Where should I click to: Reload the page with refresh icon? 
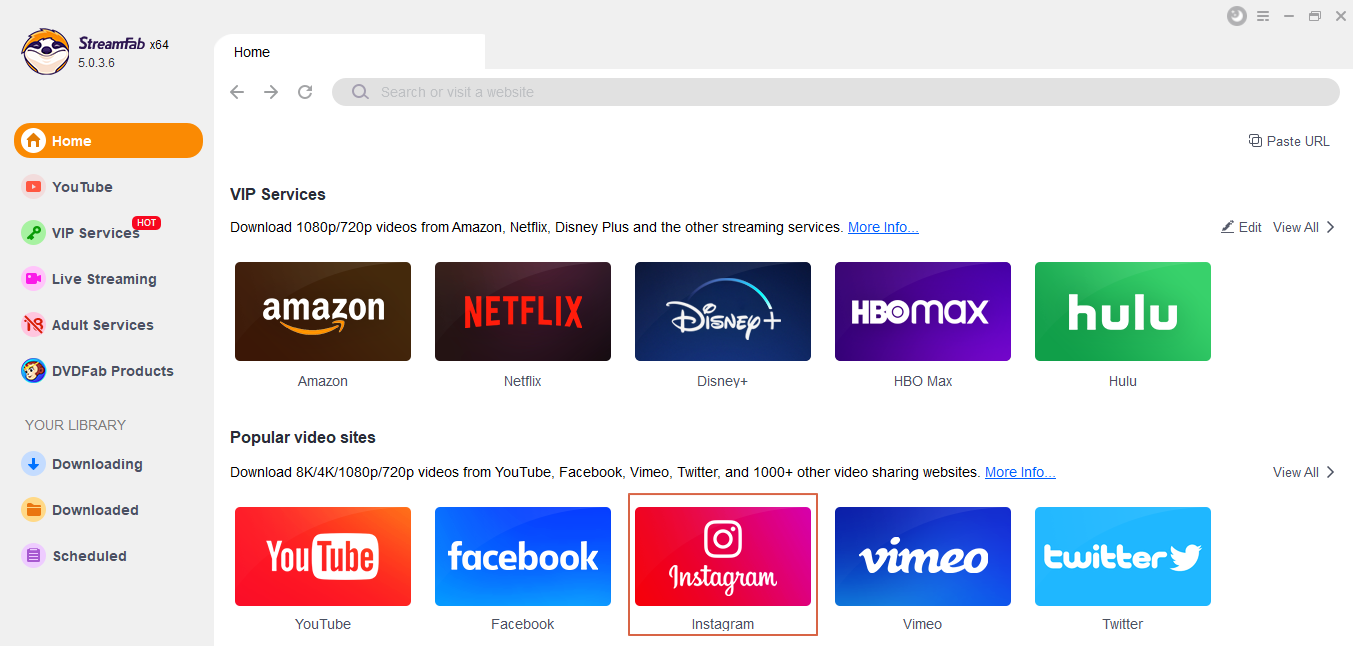click(x=305, y=92)
